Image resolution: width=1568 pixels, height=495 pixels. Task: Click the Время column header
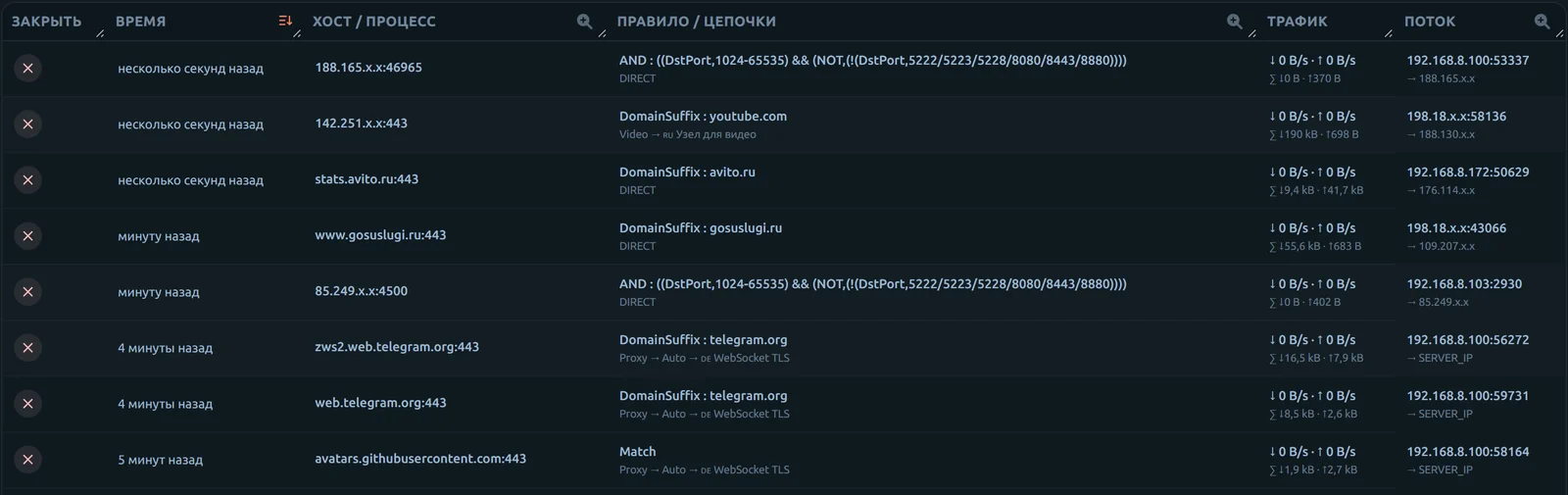(140, 22)
